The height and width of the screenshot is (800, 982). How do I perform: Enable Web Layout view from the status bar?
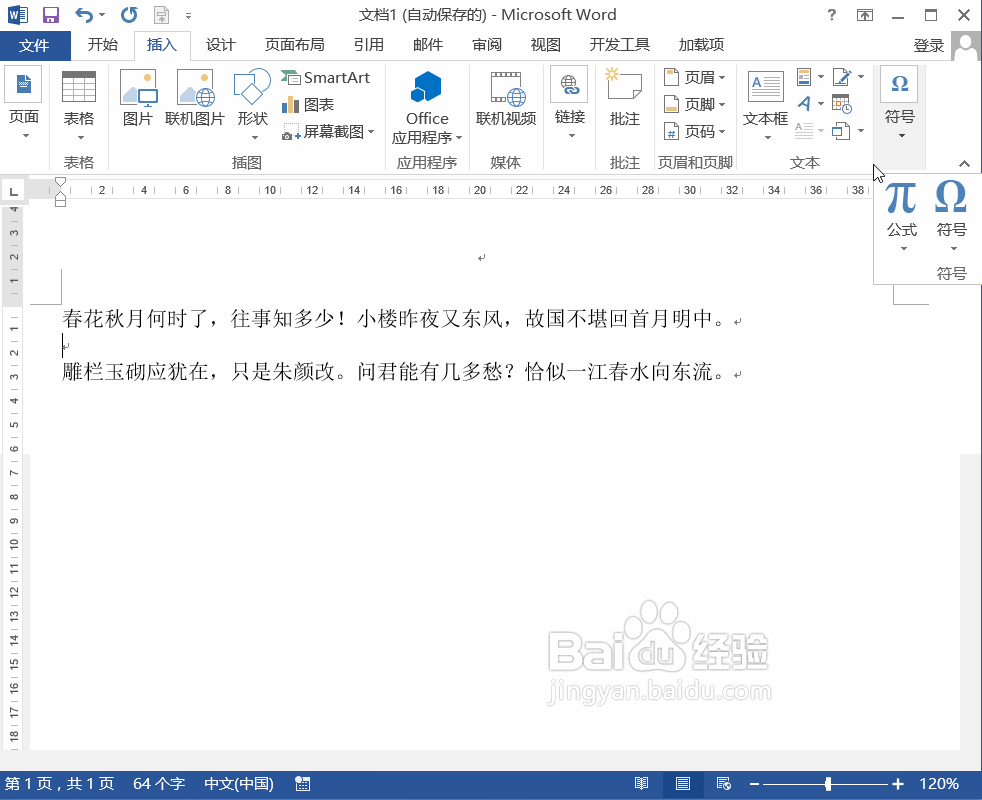pos(724,784)
